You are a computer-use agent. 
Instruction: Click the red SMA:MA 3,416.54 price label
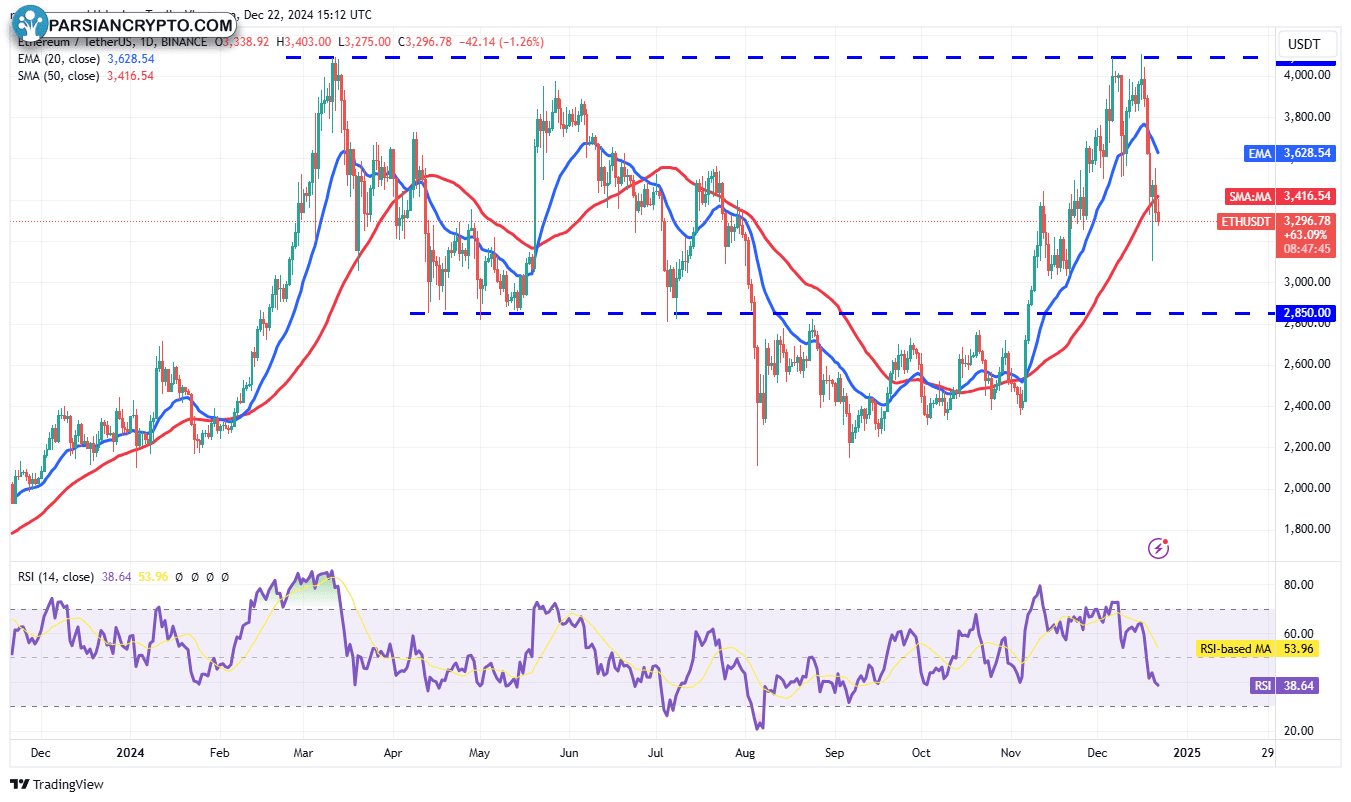point(1280,197)
